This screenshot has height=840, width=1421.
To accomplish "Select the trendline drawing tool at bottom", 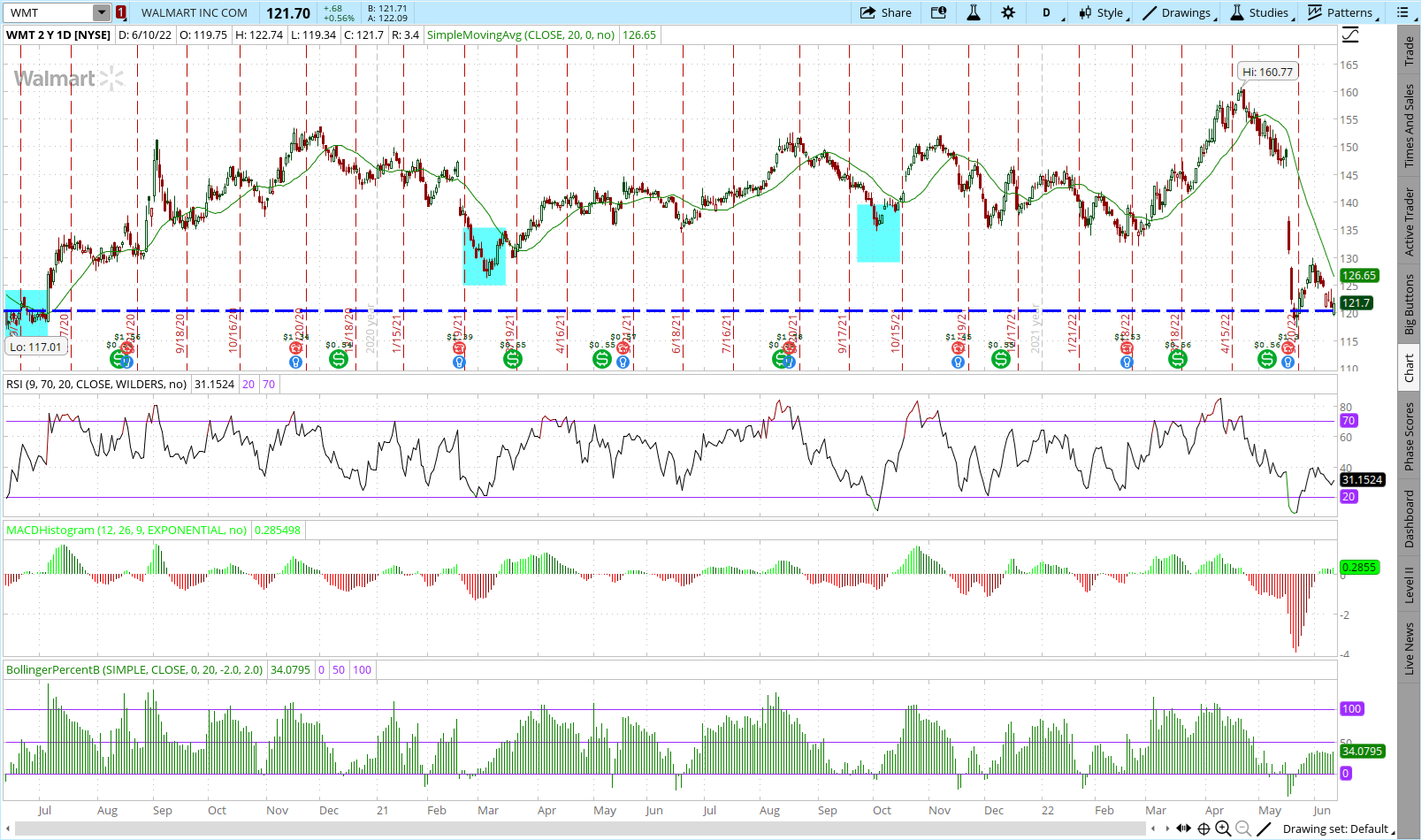I will [1264, 829].
